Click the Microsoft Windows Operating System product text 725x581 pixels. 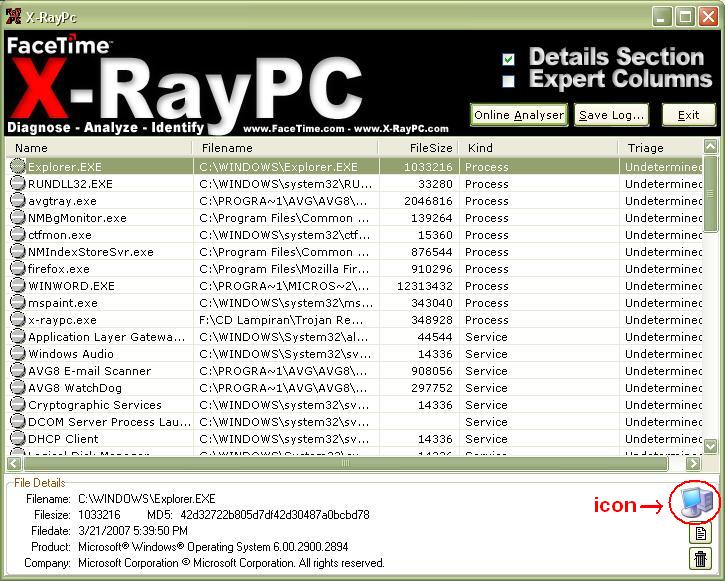coord(213,547)
